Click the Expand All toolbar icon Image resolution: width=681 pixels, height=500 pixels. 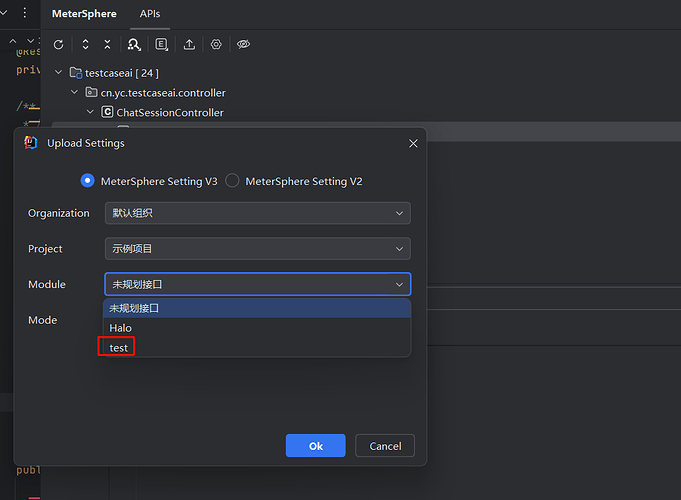(85, 45)
